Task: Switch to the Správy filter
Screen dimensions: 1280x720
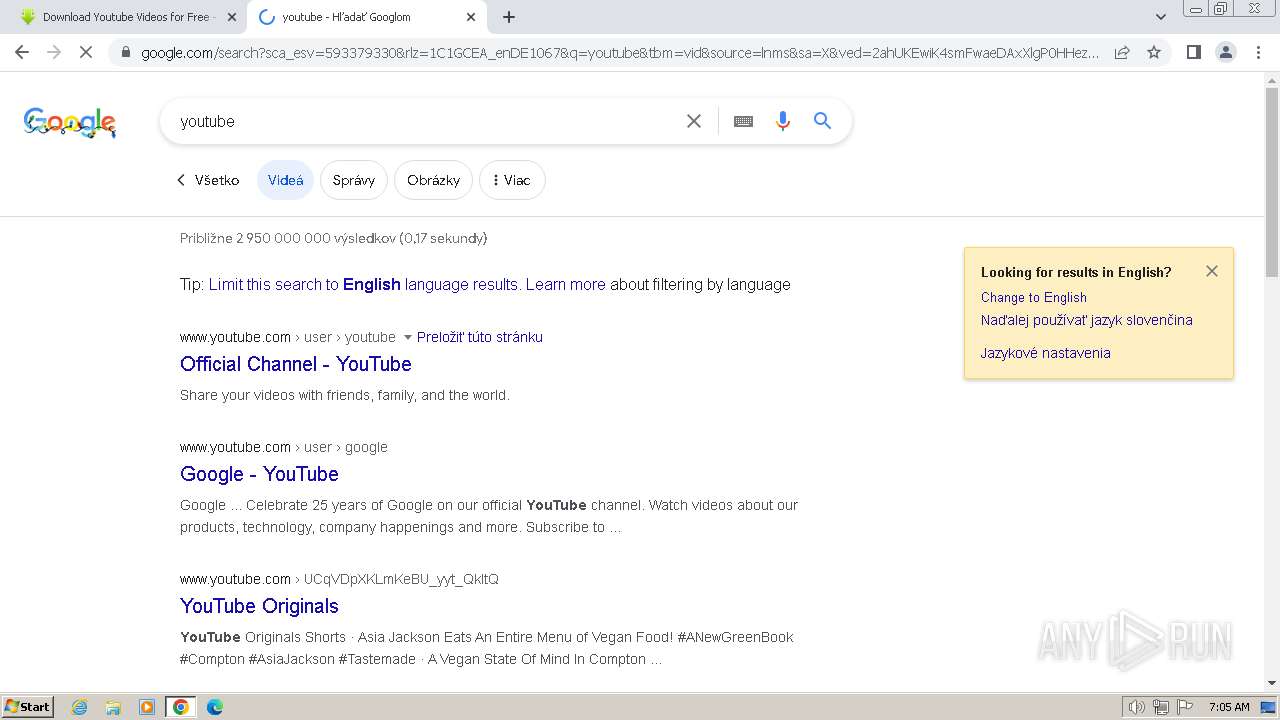Action: (x=354, y=180)
